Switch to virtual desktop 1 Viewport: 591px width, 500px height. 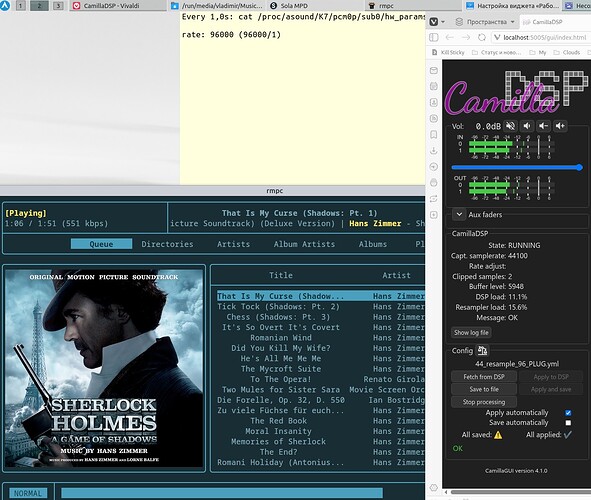pyautogui.click(x=21, y=6)
